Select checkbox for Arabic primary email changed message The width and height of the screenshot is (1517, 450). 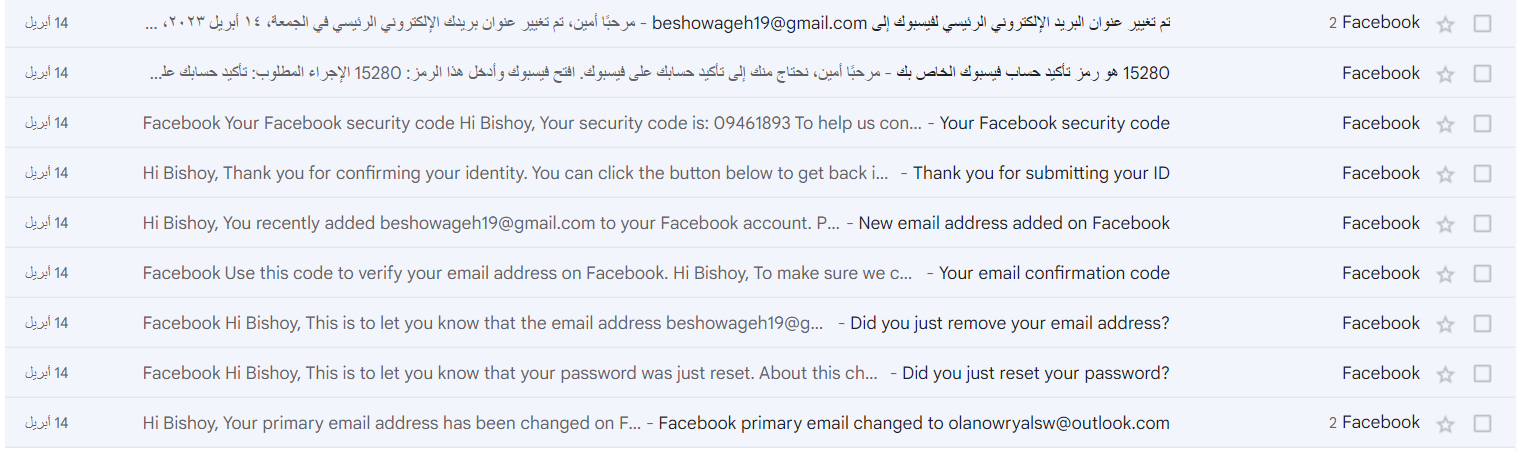click(x=1482, y=23)
